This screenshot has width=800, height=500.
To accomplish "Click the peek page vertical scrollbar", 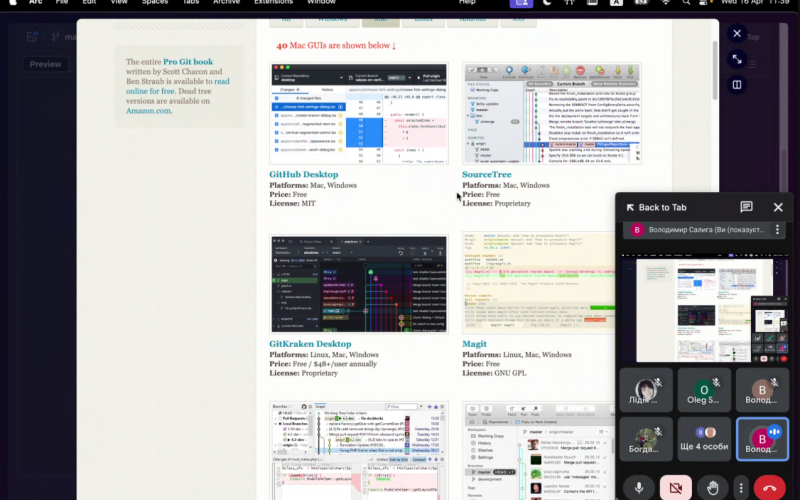I will (x=715, y=69).
